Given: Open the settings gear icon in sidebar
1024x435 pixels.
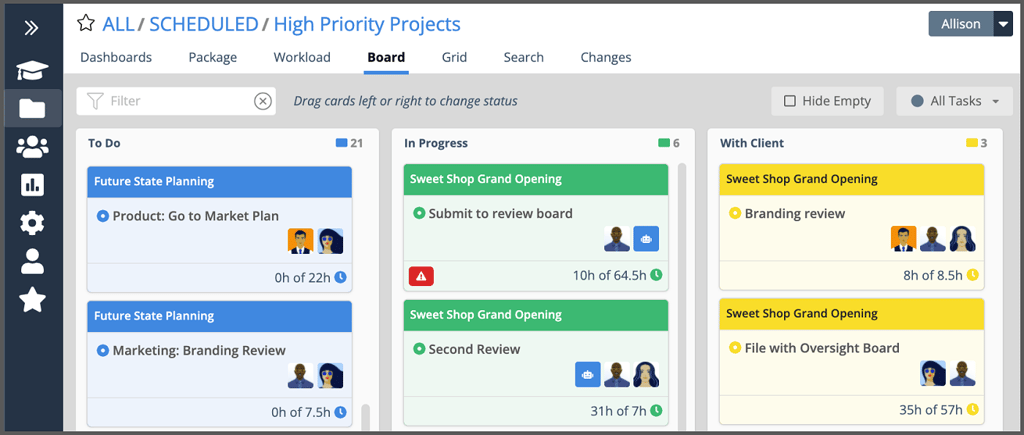Looking at the screenshot, I should (x=32, y=224).
